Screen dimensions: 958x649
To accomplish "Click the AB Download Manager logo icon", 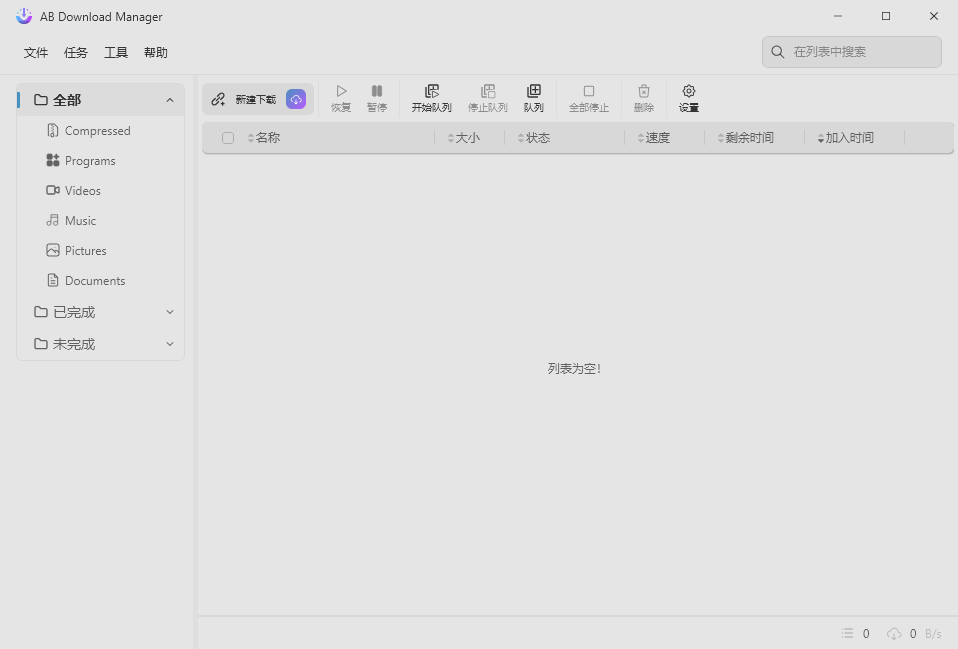I will click(x=24, y=16).
